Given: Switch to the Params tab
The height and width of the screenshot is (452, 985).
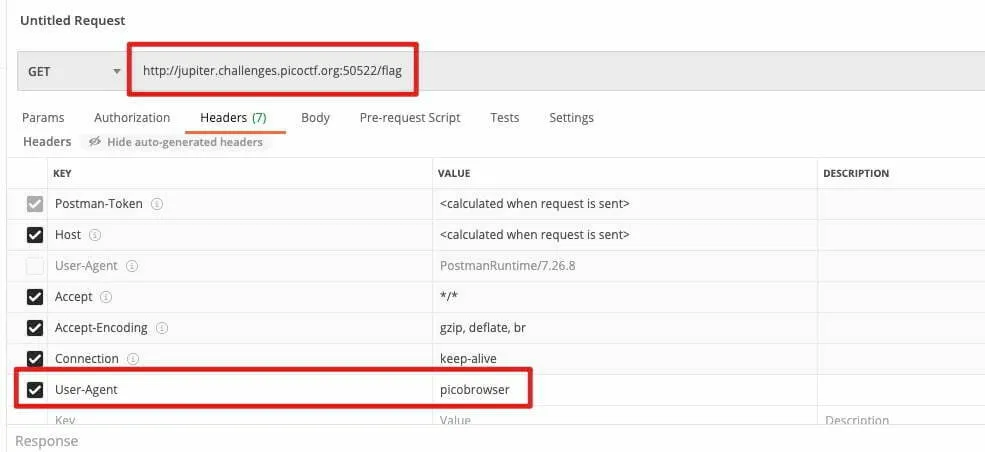Looking at the screenshot, I should tap(43, 118).
